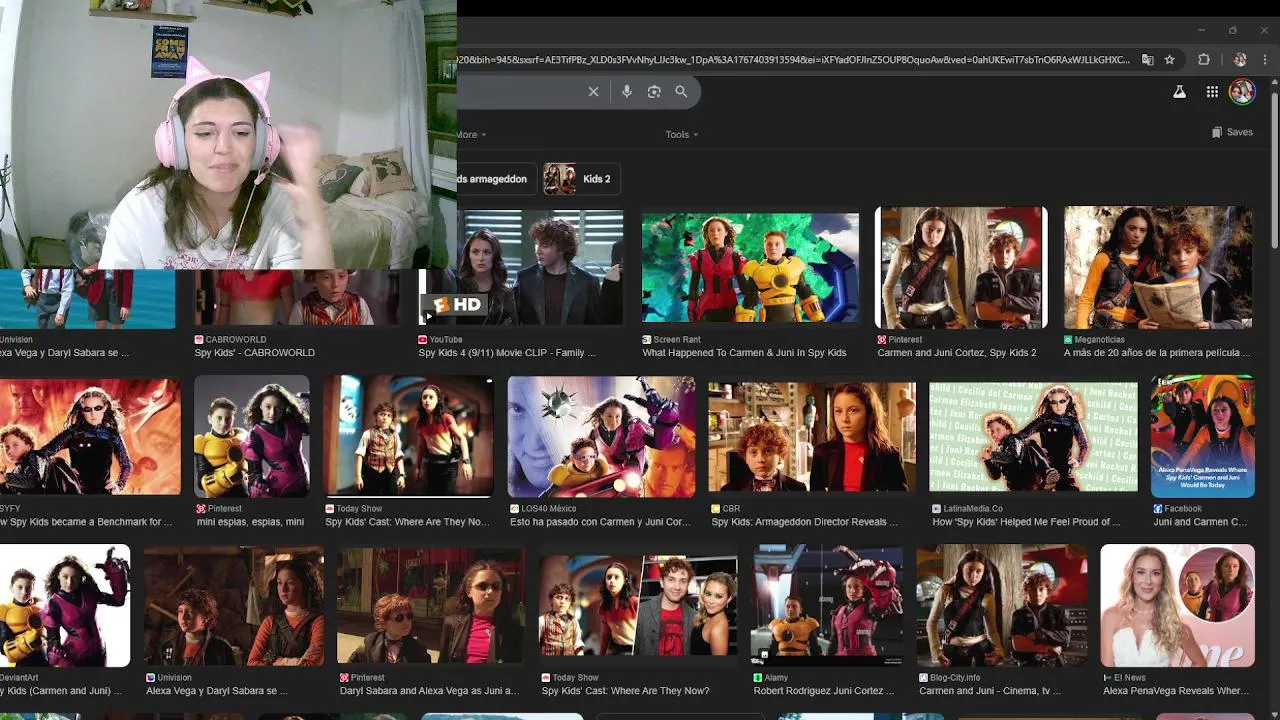The height and width of the screenshot is (720, 1280).
Task: Open the translate page icon in address bar
Action: [x=1148, y=60]
